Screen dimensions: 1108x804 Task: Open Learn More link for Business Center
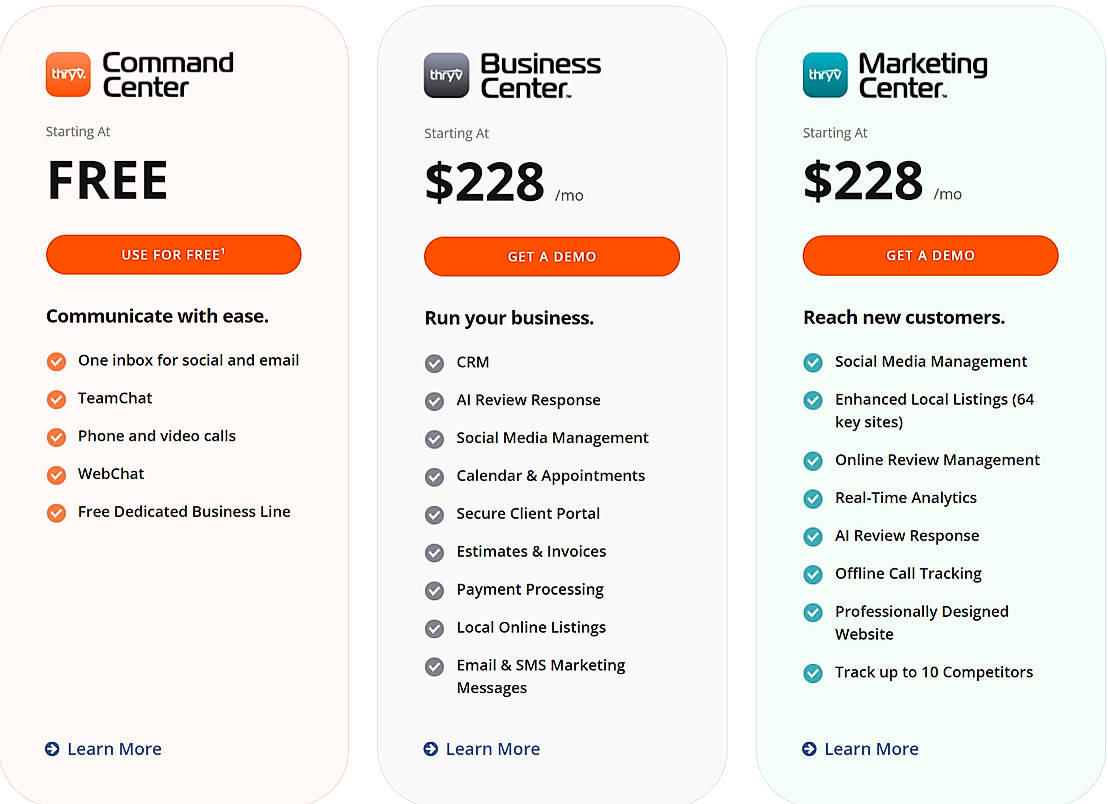coord(493,749)
